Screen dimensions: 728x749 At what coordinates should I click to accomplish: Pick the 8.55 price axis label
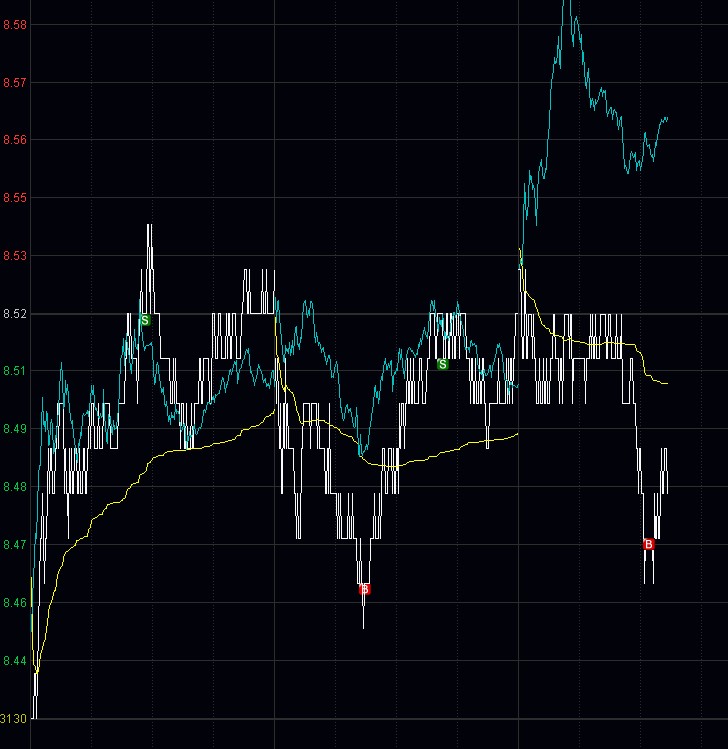tap(15, 197)
